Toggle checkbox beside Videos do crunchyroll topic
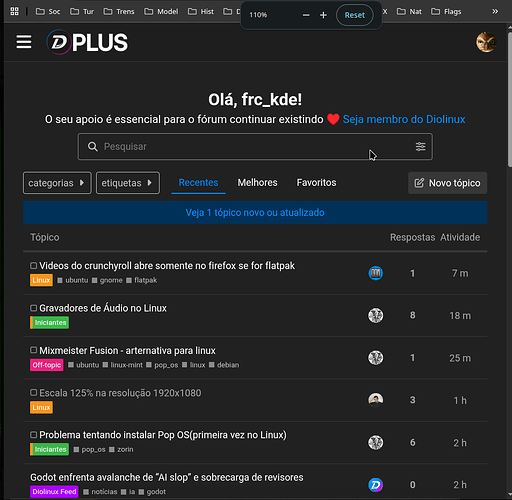The width and height of the screenshot is (512, 500). point(33,266)
